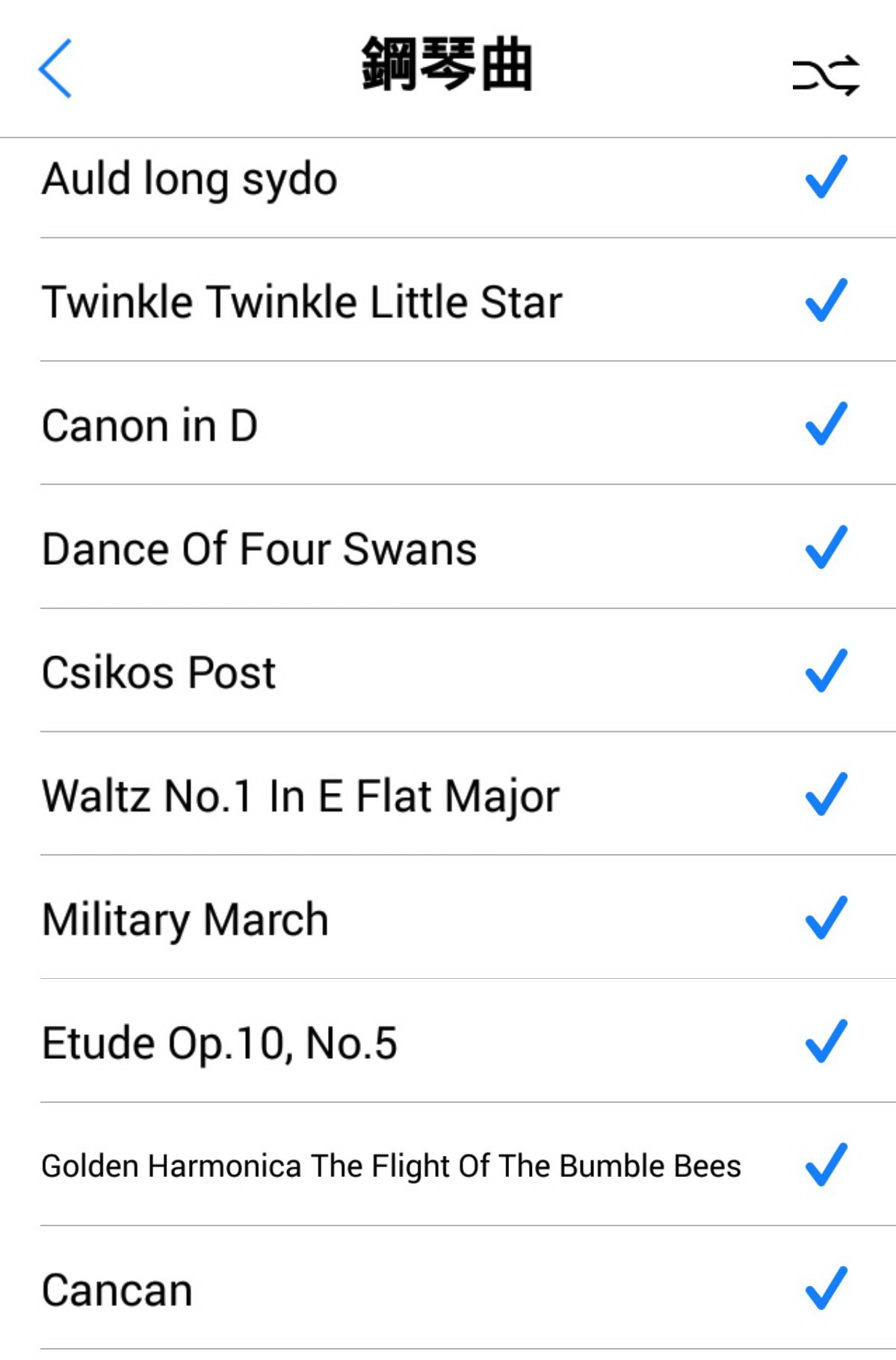Toggle the Flight Of The Bumble Bees checkmark

[826, 1164]
